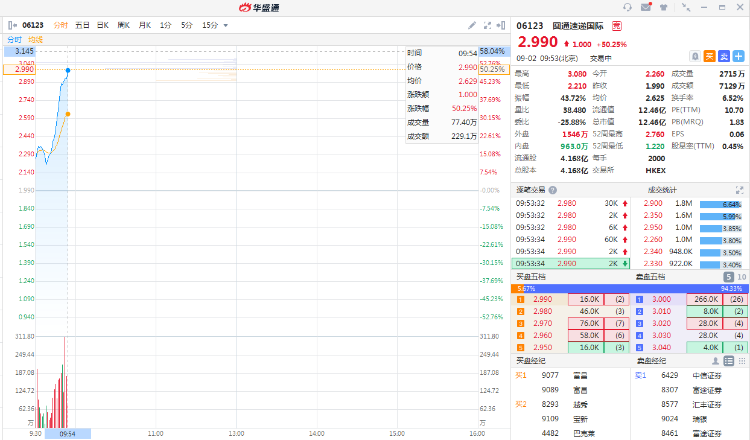Viewport: 750px width, 440px height.
Task: Select the 15分 fifteen-minute chart tab
Action: [210, 25]
